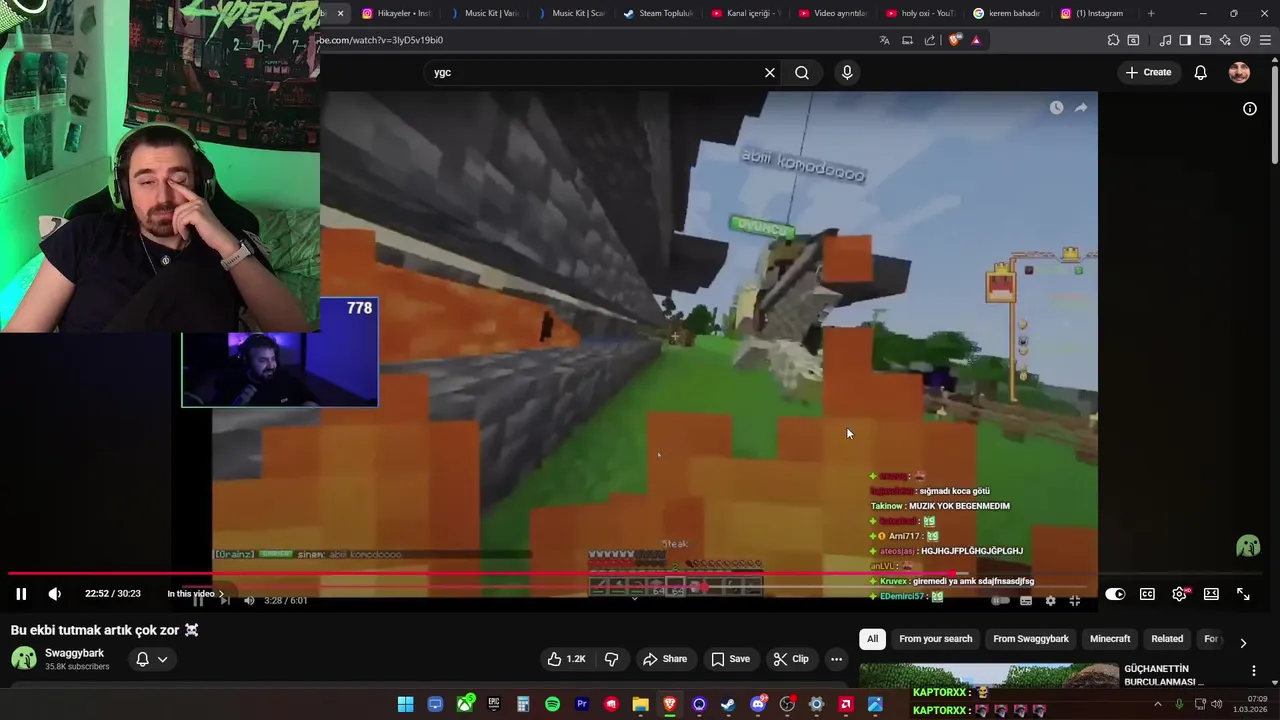The image size is (1280, 720).
Task: Open Spotify from the taskbar
Action: pos(553,704)
